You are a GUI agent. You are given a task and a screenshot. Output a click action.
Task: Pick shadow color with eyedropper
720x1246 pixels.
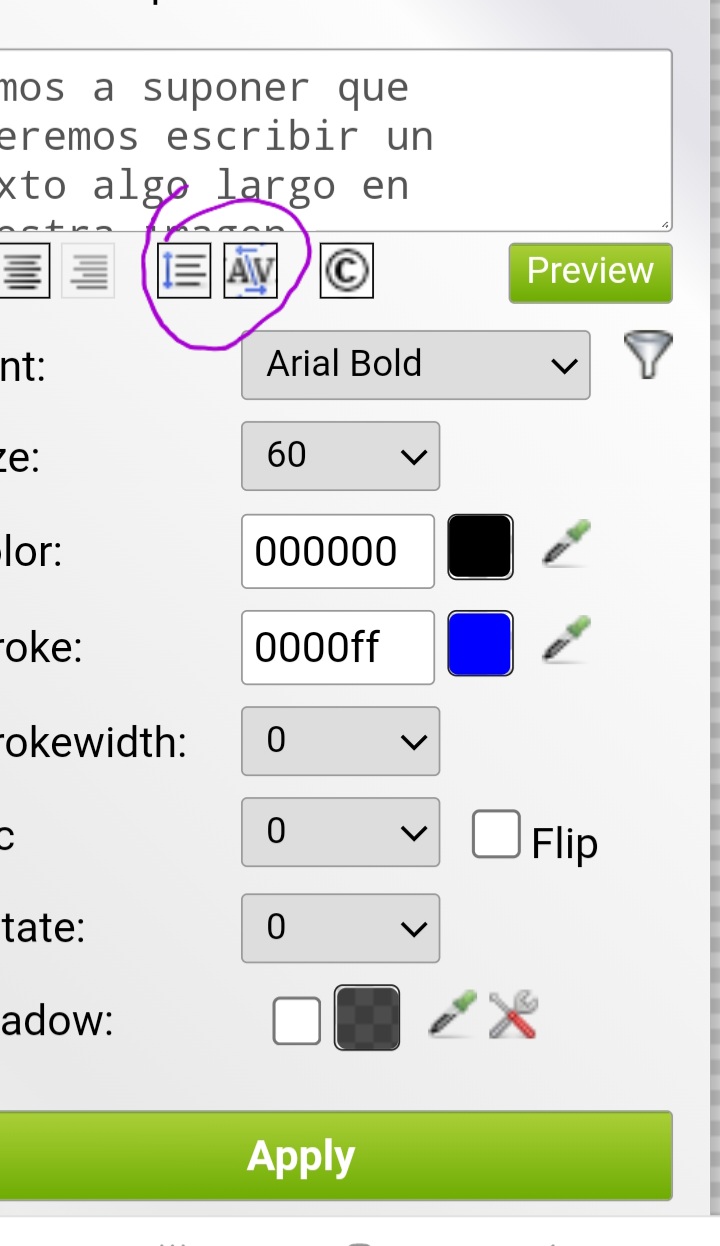452,1016
